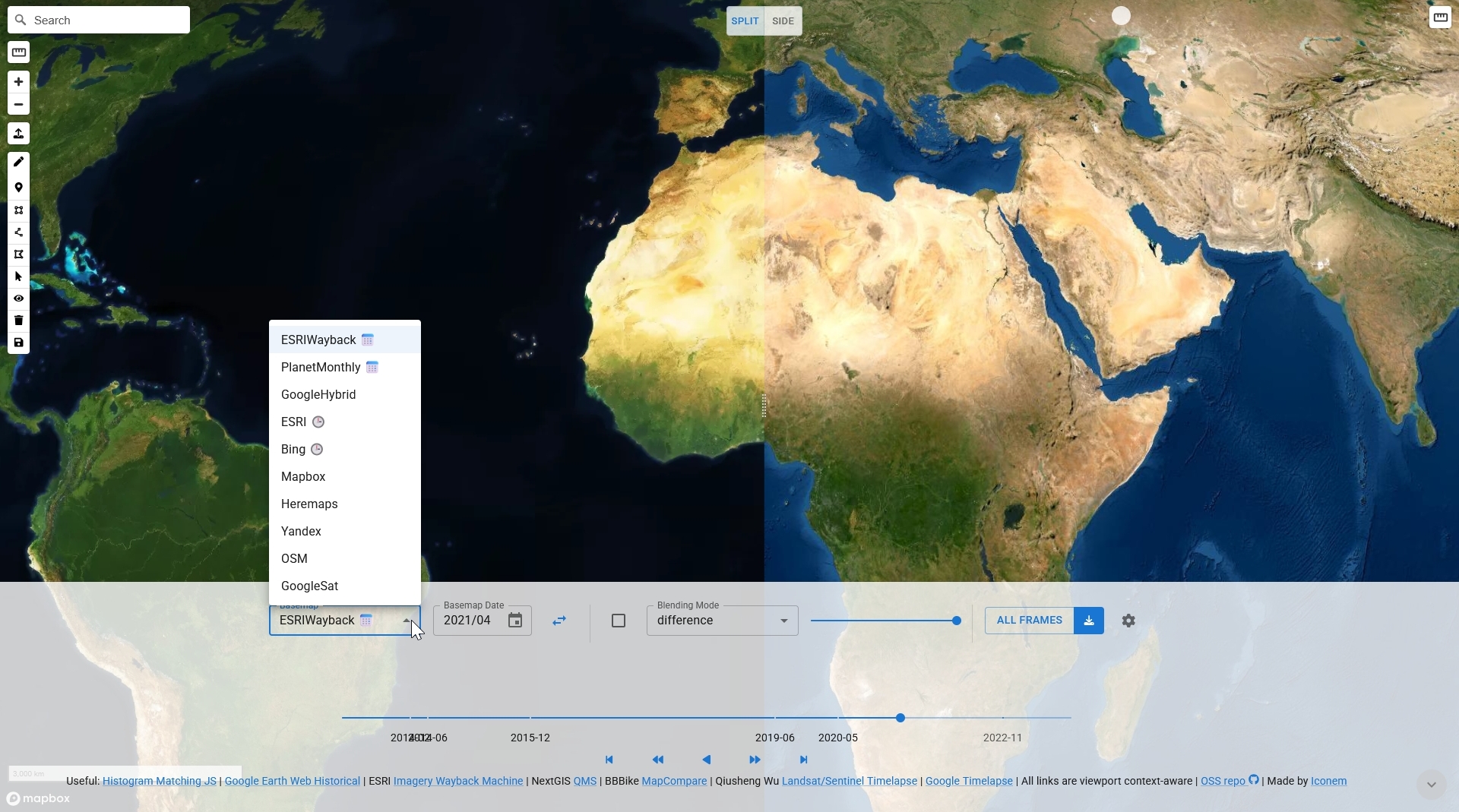This screenshot has width=1459, height=812.
Task: Toggle the blending mode checkbox
Action: pos(619,621)
